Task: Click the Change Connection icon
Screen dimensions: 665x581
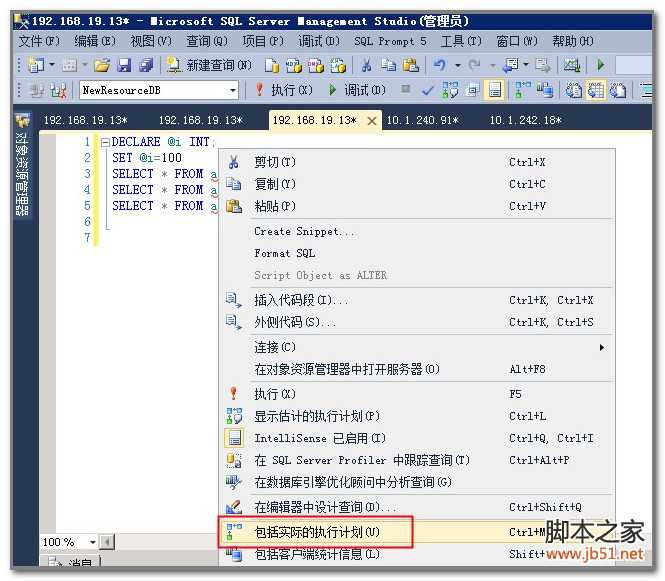Action: (58, 90)
